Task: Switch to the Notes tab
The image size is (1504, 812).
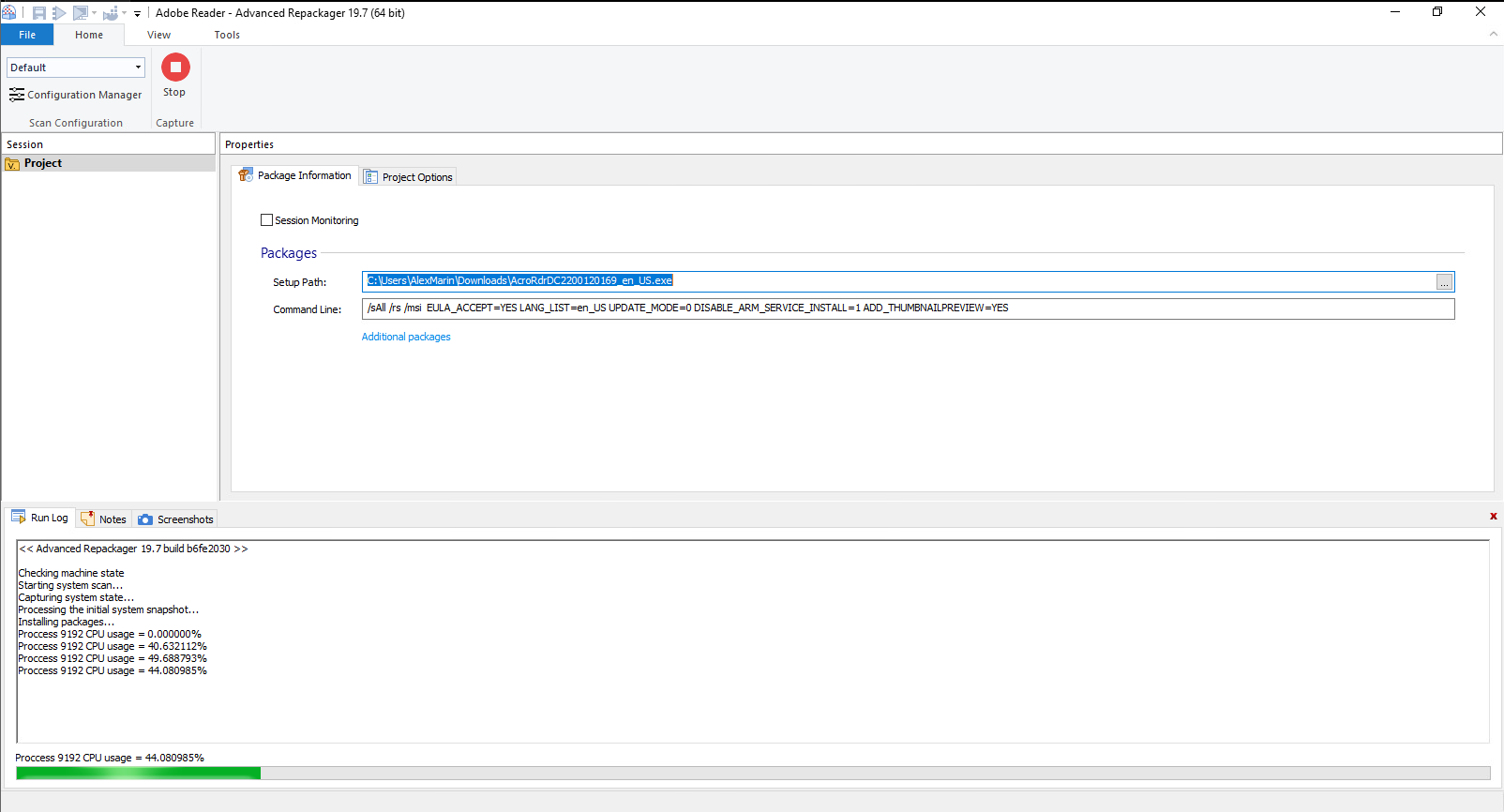Action: (x=103, y=519)
